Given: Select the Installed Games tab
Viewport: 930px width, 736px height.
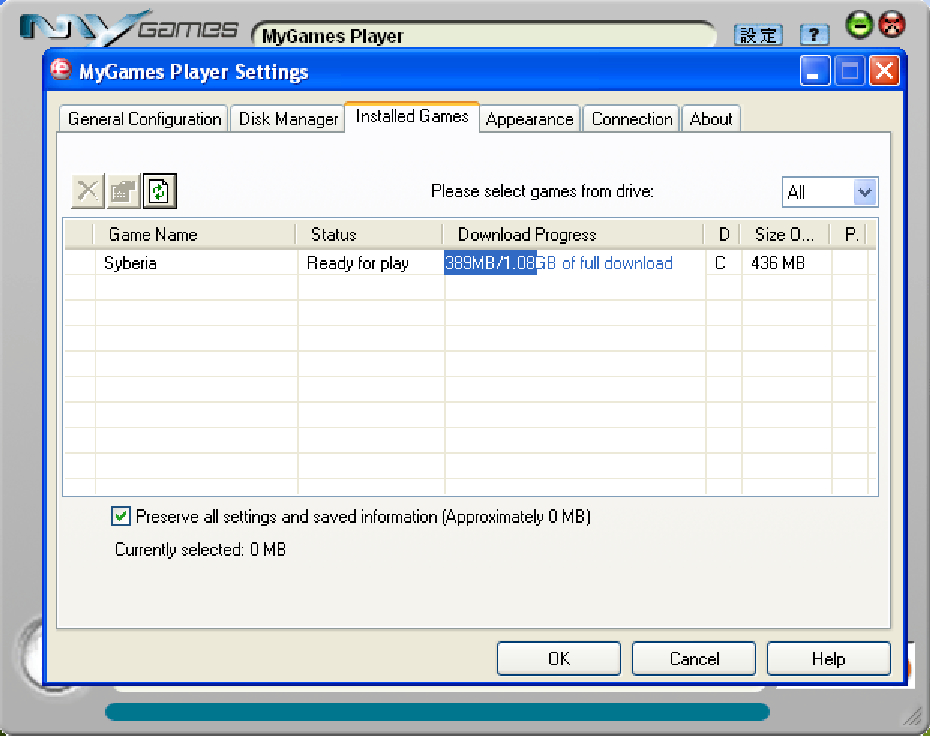Looking at the screenshot, I should click(412, 116).
